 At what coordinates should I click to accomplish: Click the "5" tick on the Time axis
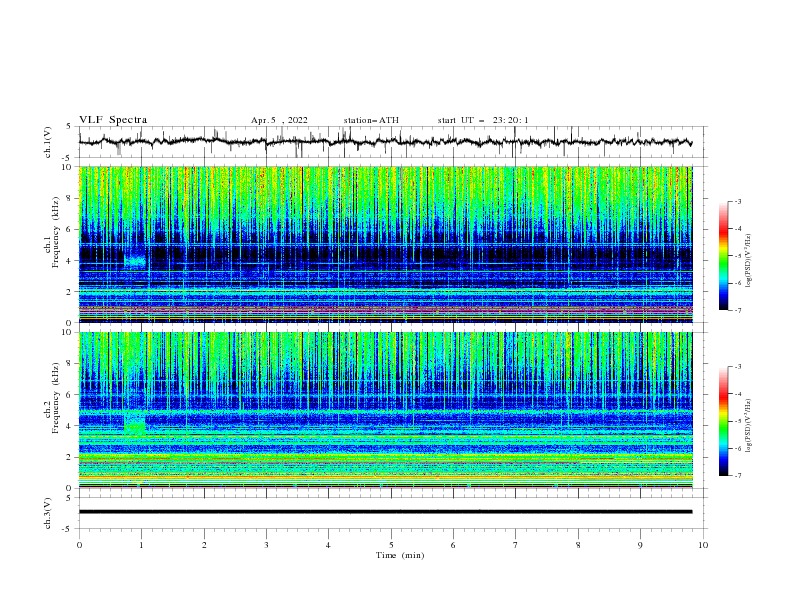pyautogui.click(x=391, y=545)
